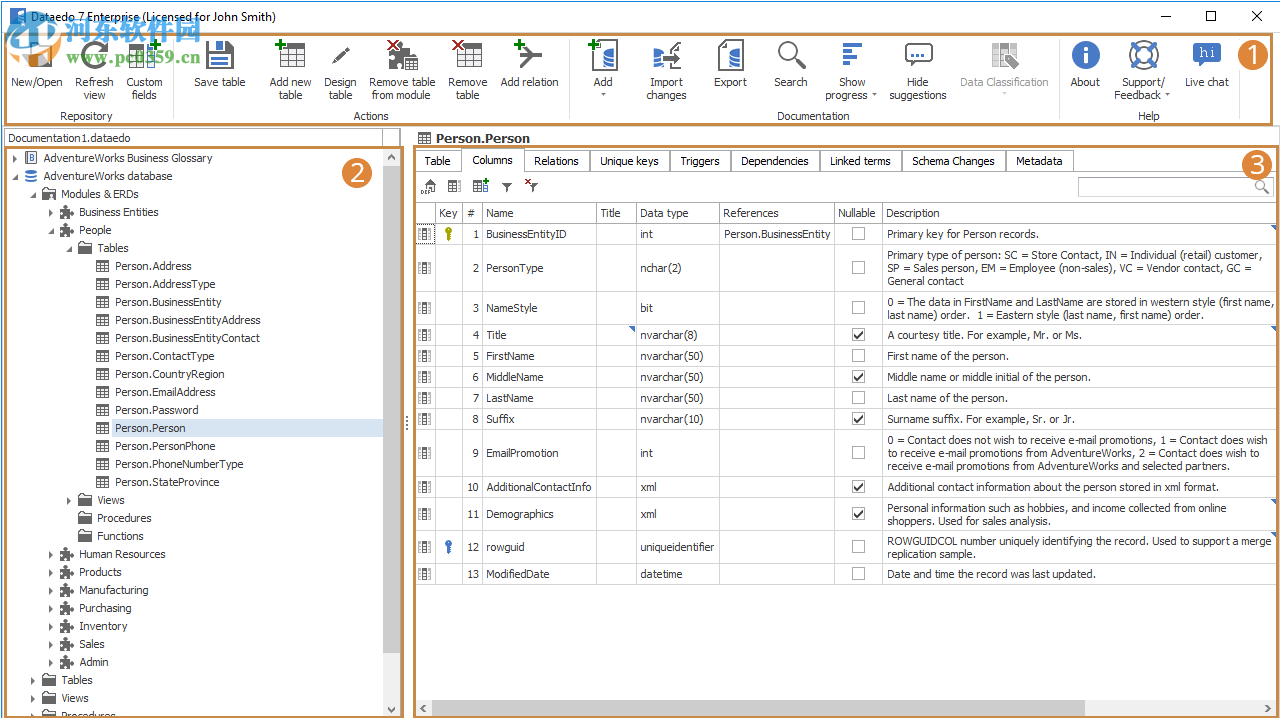The height and width of the screenshot is (718, 1280).
Task: Collapse the People module node
Action: tap(51, 230)
